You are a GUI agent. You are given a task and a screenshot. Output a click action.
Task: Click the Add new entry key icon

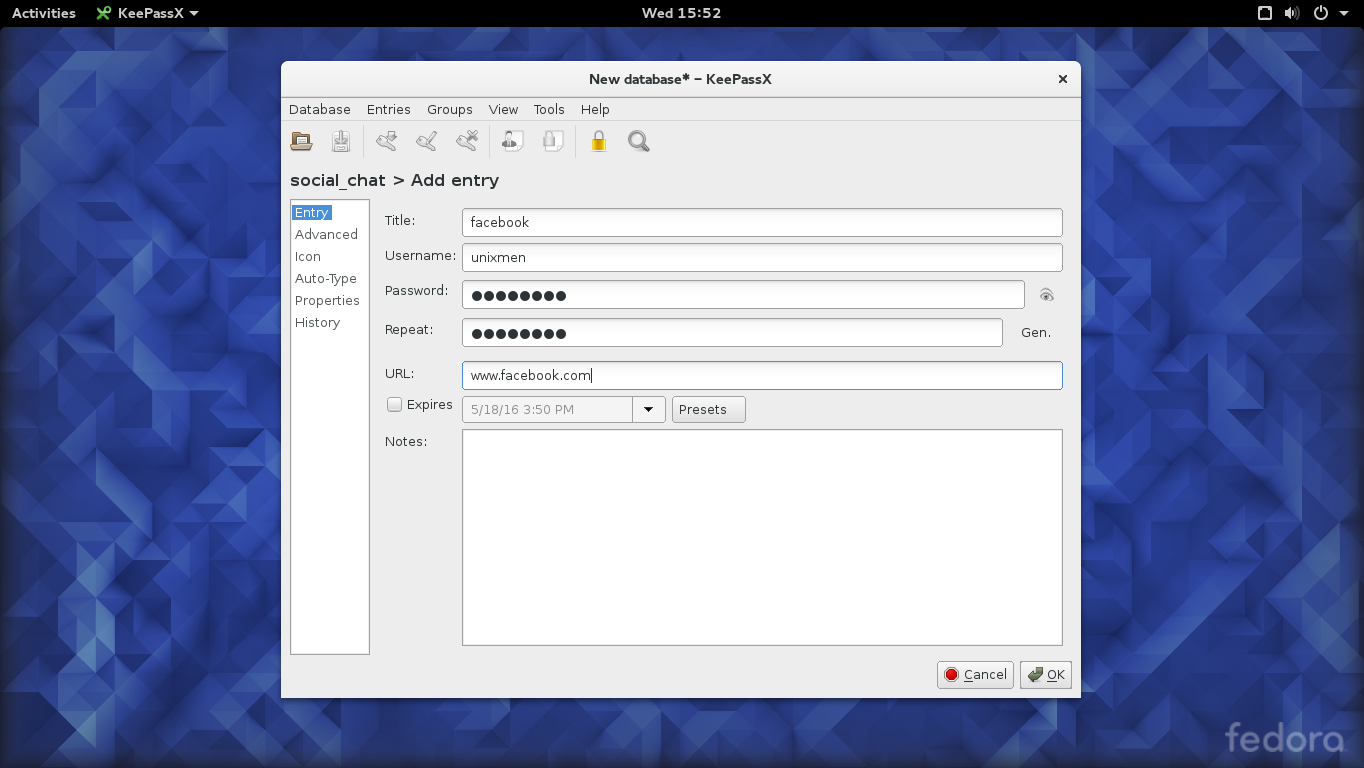(x=387, y=141)
